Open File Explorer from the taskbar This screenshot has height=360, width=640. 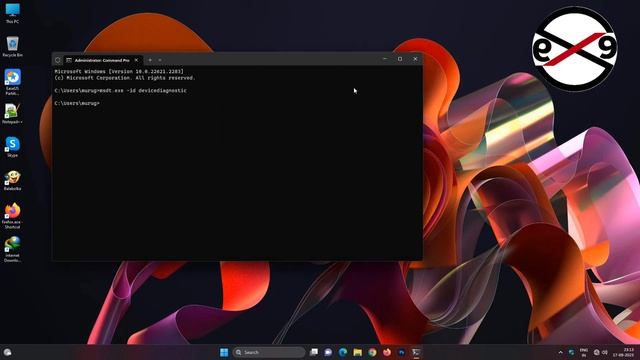tap(358, 352)
